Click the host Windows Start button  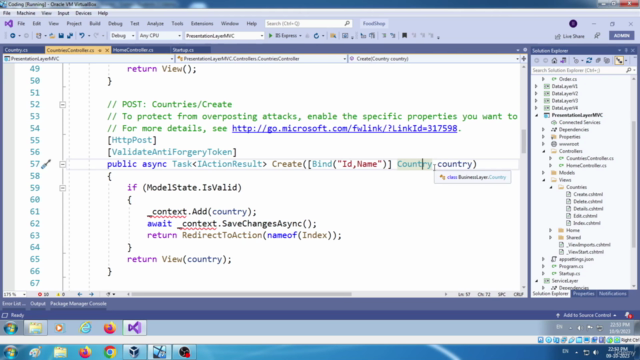coord(10,352)
